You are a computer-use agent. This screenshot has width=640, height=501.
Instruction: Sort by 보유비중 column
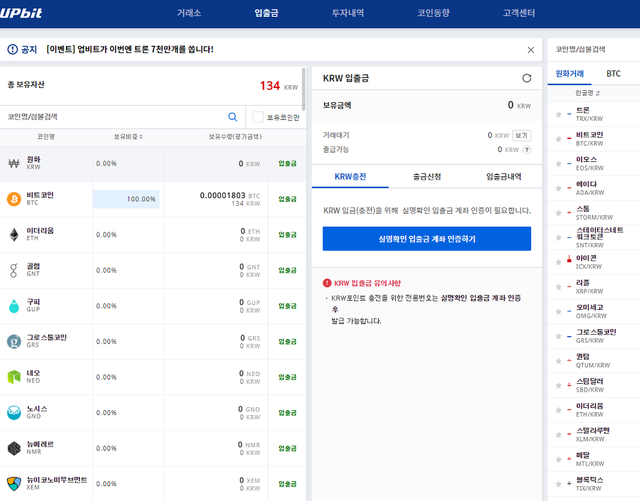tap(128, 137)
